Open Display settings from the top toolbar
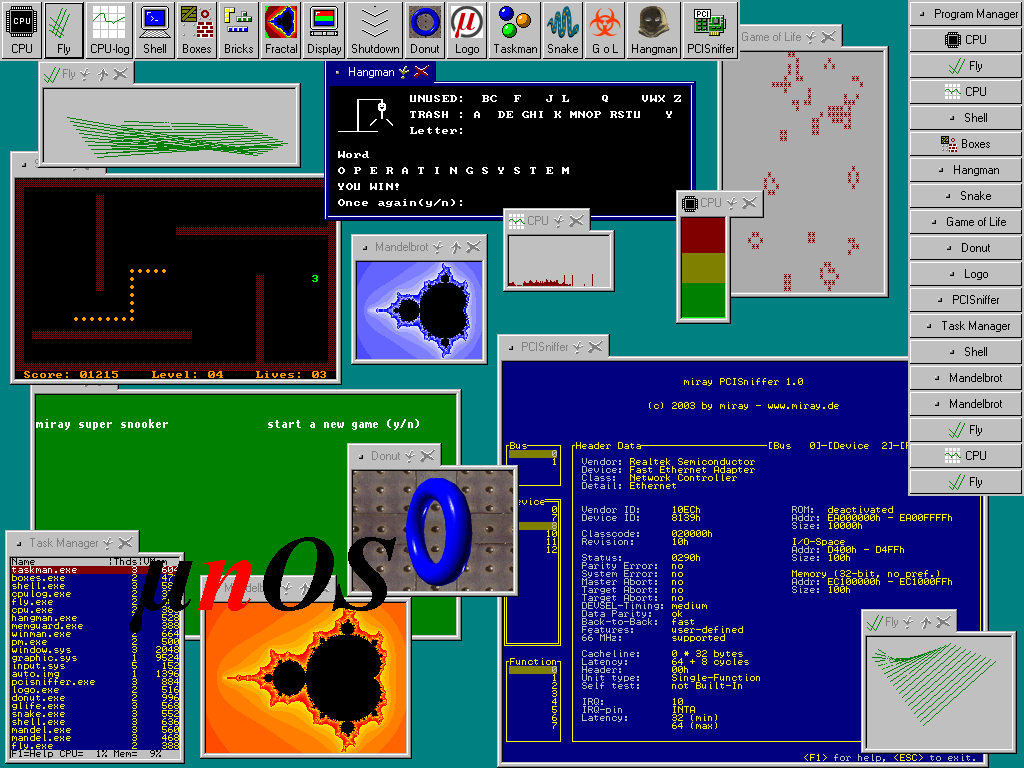 coord(324,29)
